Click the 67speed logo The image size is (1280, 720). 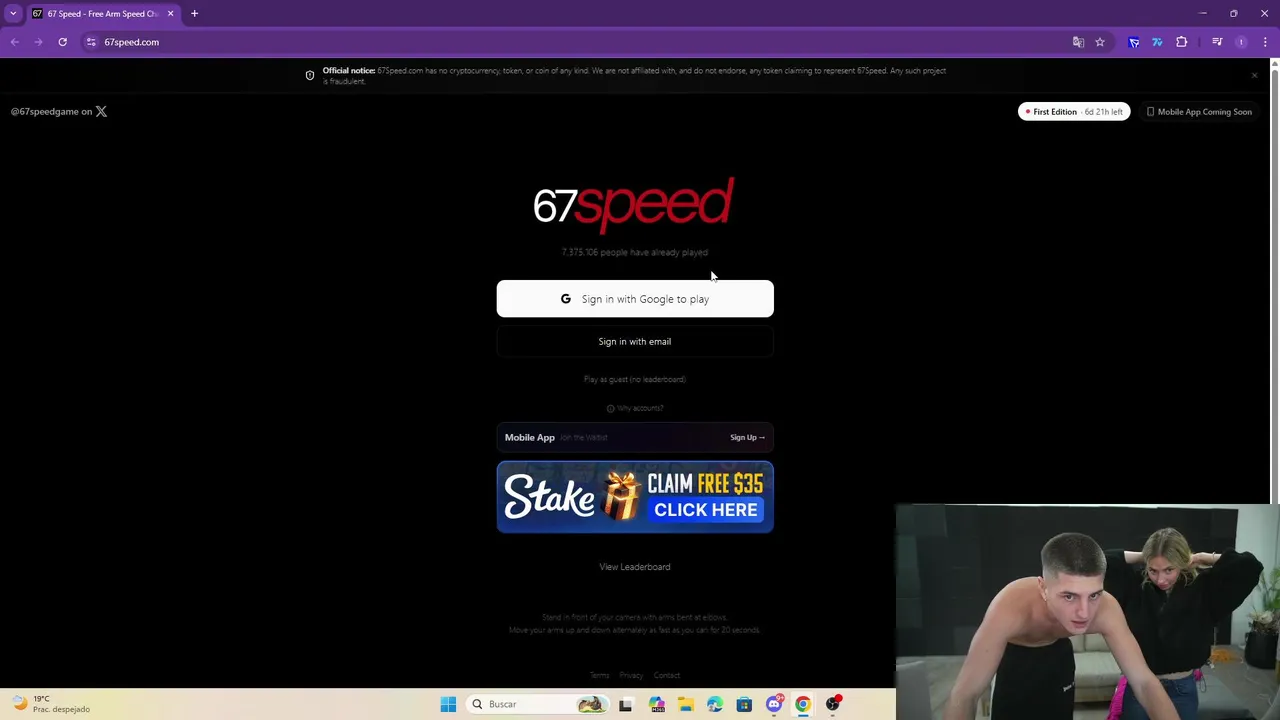tap(634, 205)
